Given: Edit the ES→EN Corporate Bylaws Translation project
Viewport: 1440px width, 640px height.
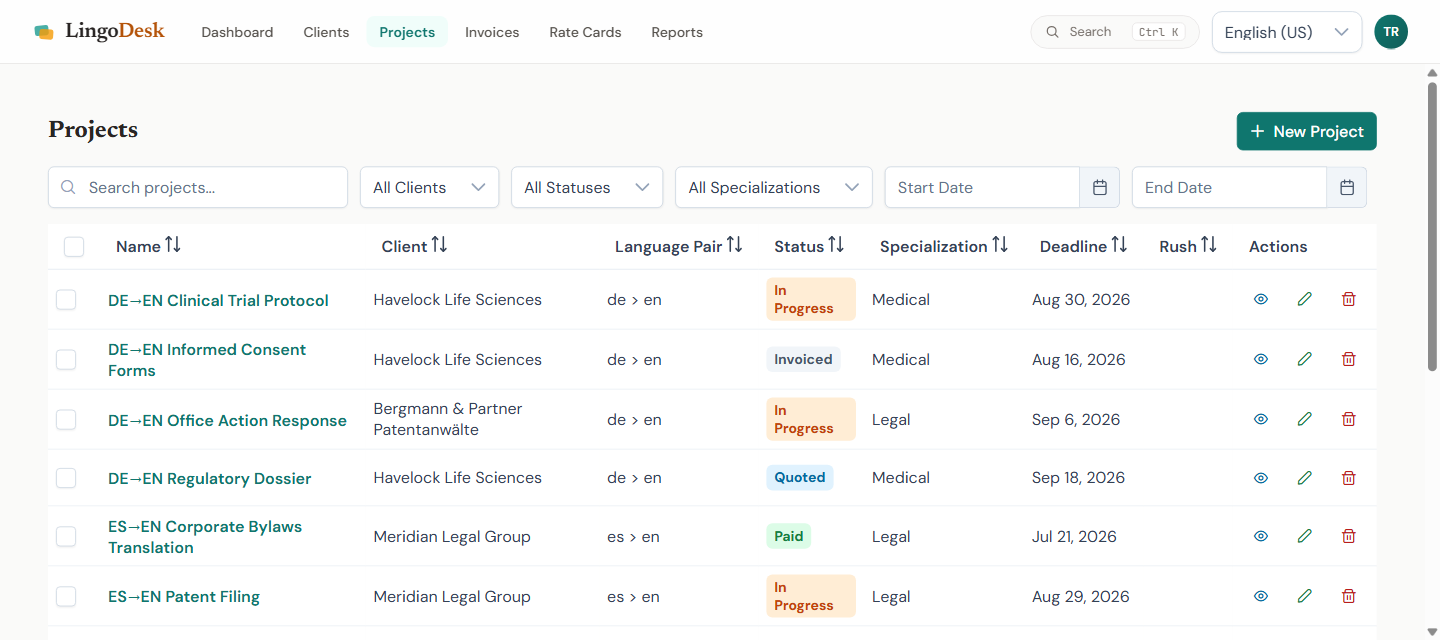Looking at the screenshot, I should coord(1304,536).
